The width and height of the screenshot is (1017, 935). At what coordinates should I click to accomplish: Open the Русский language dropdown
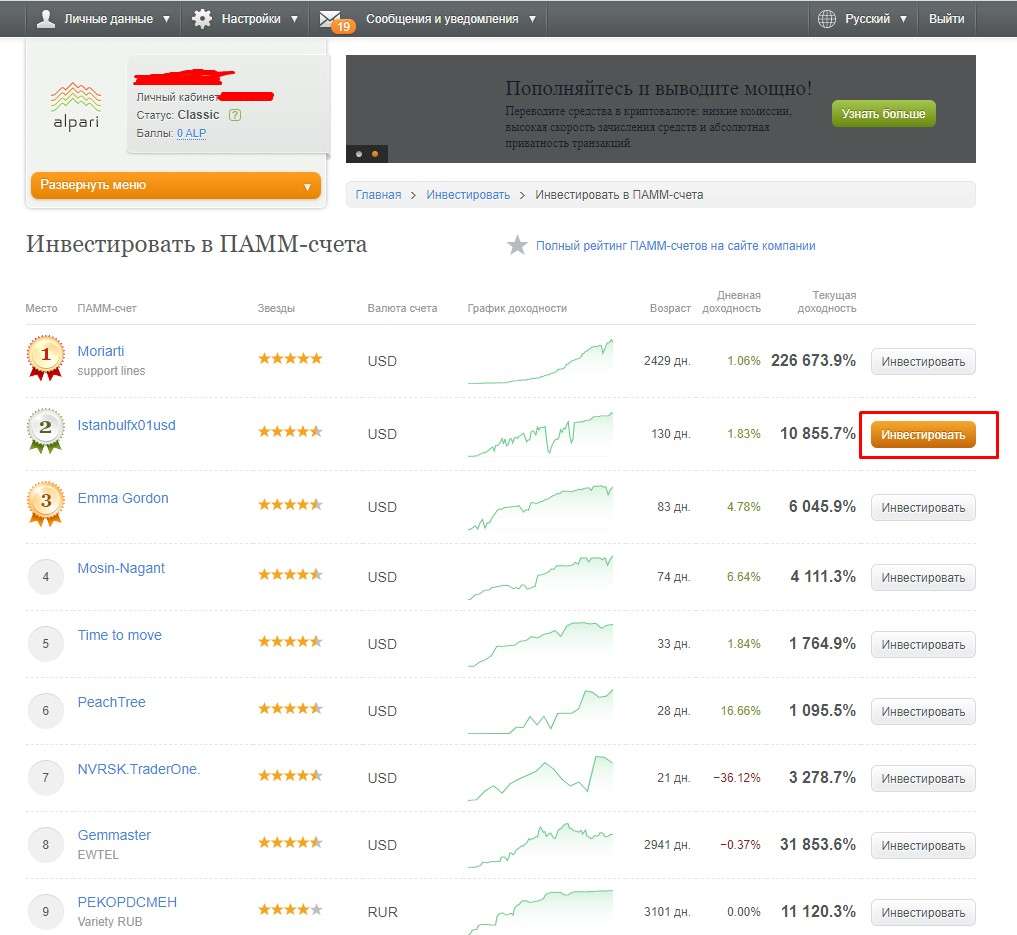tap(863, 19)
